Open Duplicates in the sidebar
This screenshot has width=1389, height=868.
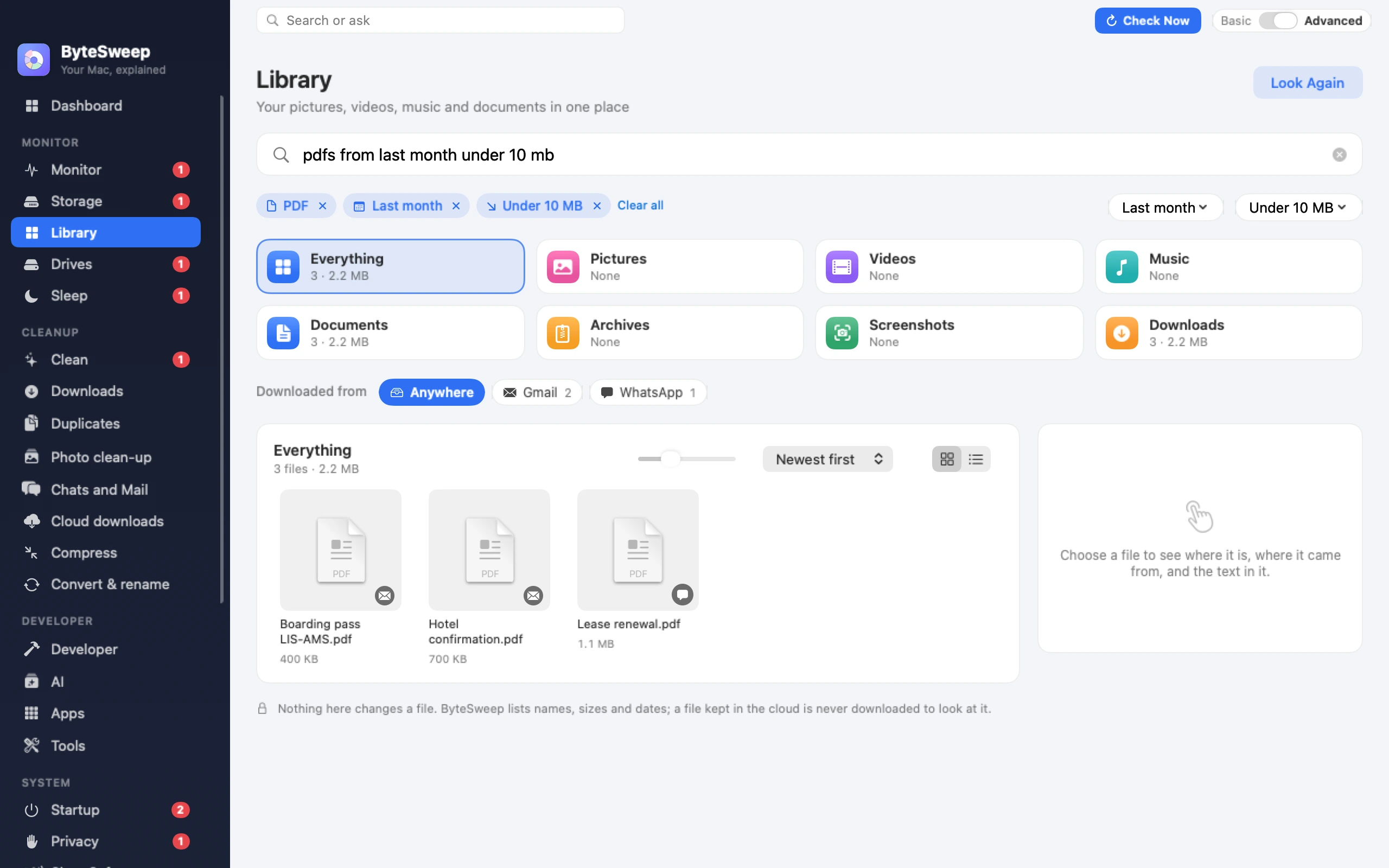106,423
